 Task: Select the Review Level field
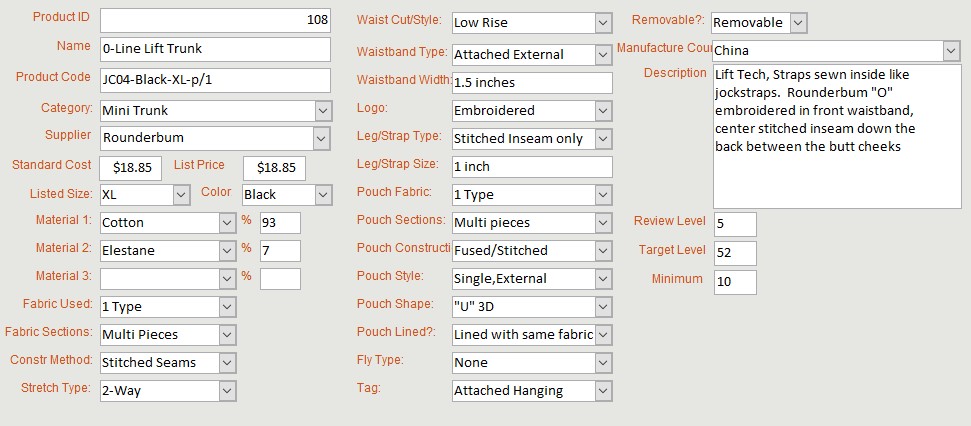coord(735,224)
